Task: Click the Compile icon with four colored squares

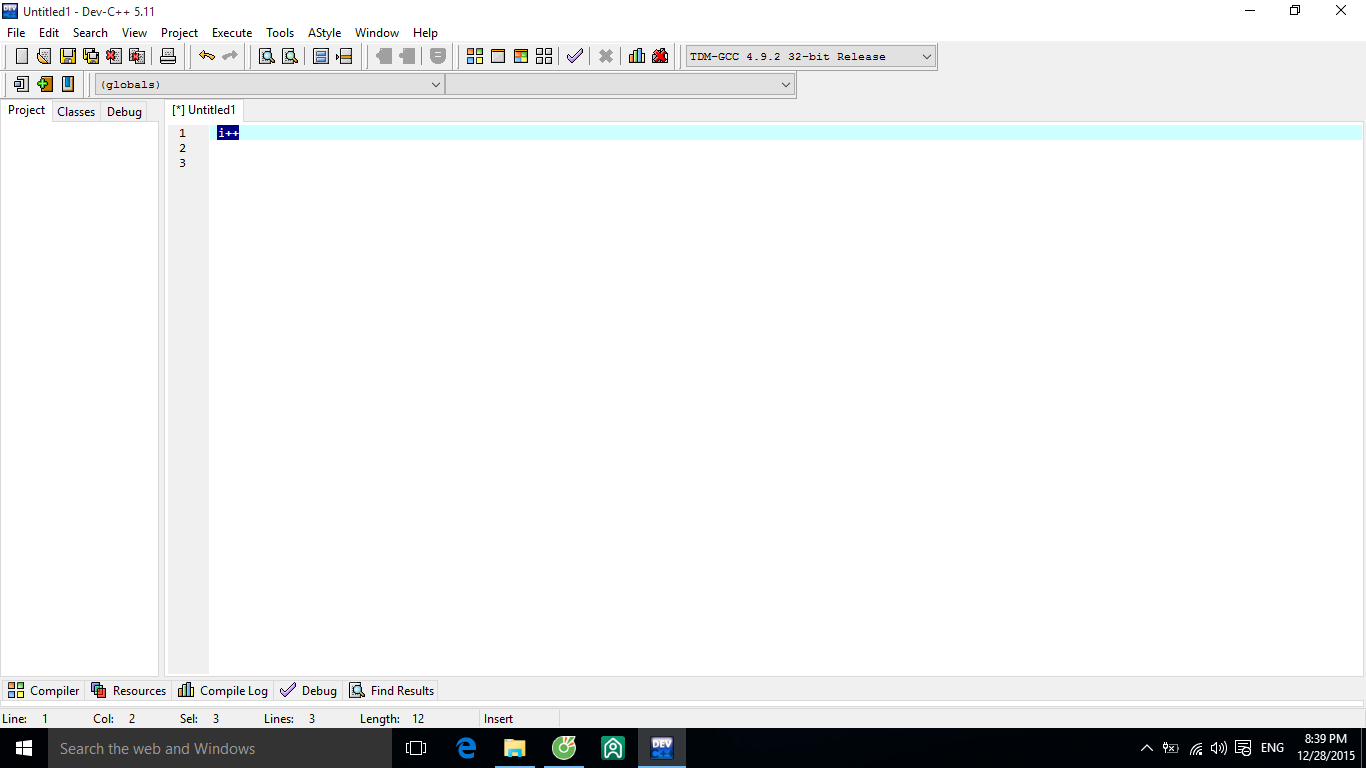Action: click(x=475, y=56)
